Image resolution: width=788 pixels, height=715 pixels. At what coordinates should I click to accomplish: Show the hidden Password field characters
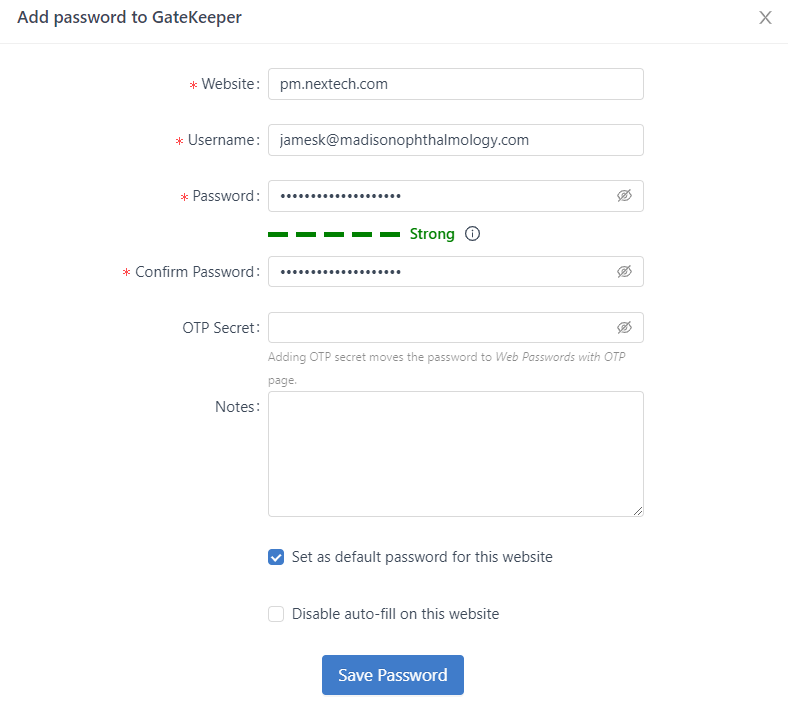pyautogui.click(x=624, y=196)
